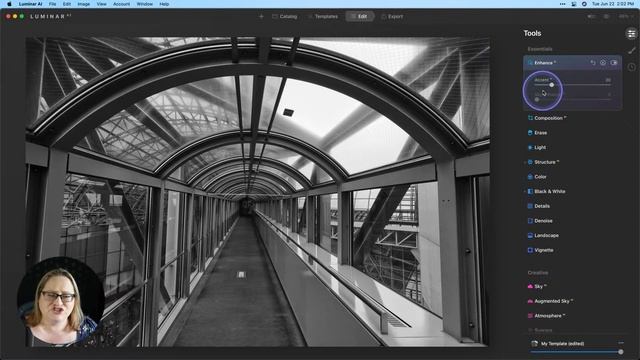The height and width of the screenshot is (360, 640).
Task: Expand the Atmosphere tool
Action: point(549,316)
